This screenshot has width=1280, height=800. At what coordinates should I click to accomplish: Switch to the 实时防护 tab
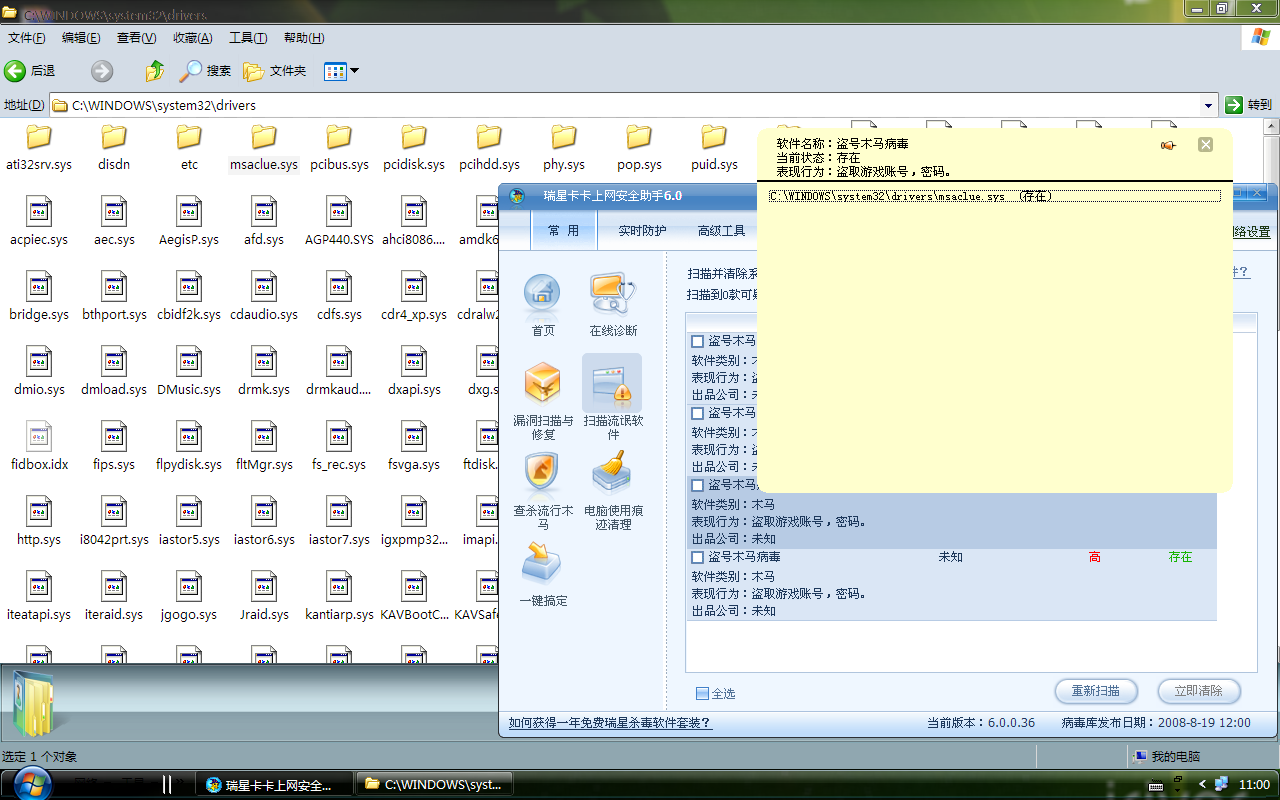[641, 231]
